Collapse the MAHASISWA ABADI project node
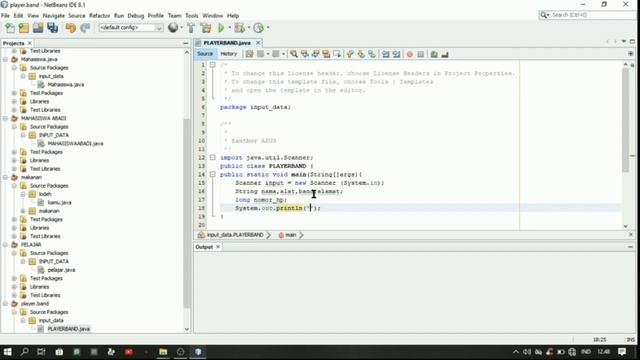Image resolution: width=640 pixels, height=360 pixels. [x=6, y=118]
